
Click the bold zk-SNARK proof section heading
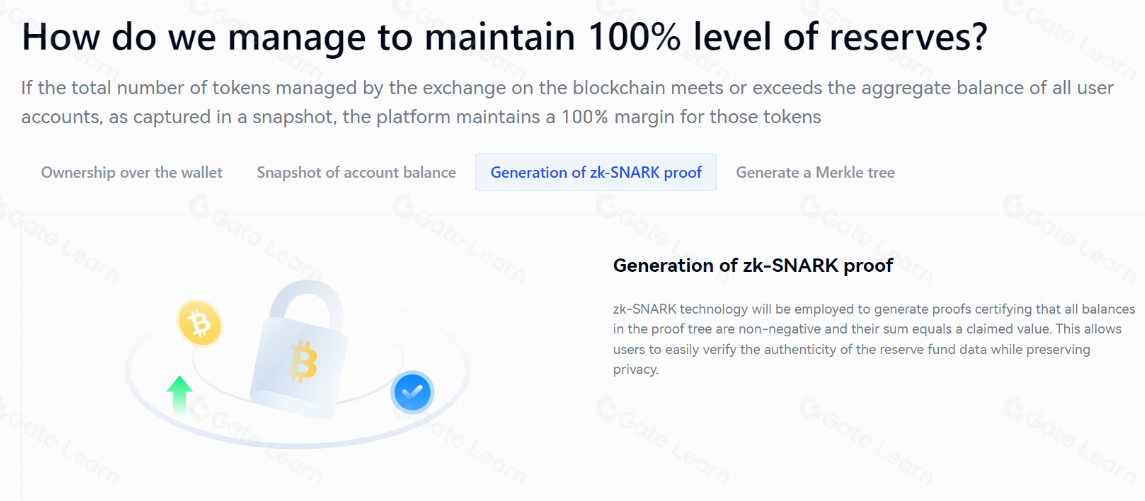click(752, 265)
